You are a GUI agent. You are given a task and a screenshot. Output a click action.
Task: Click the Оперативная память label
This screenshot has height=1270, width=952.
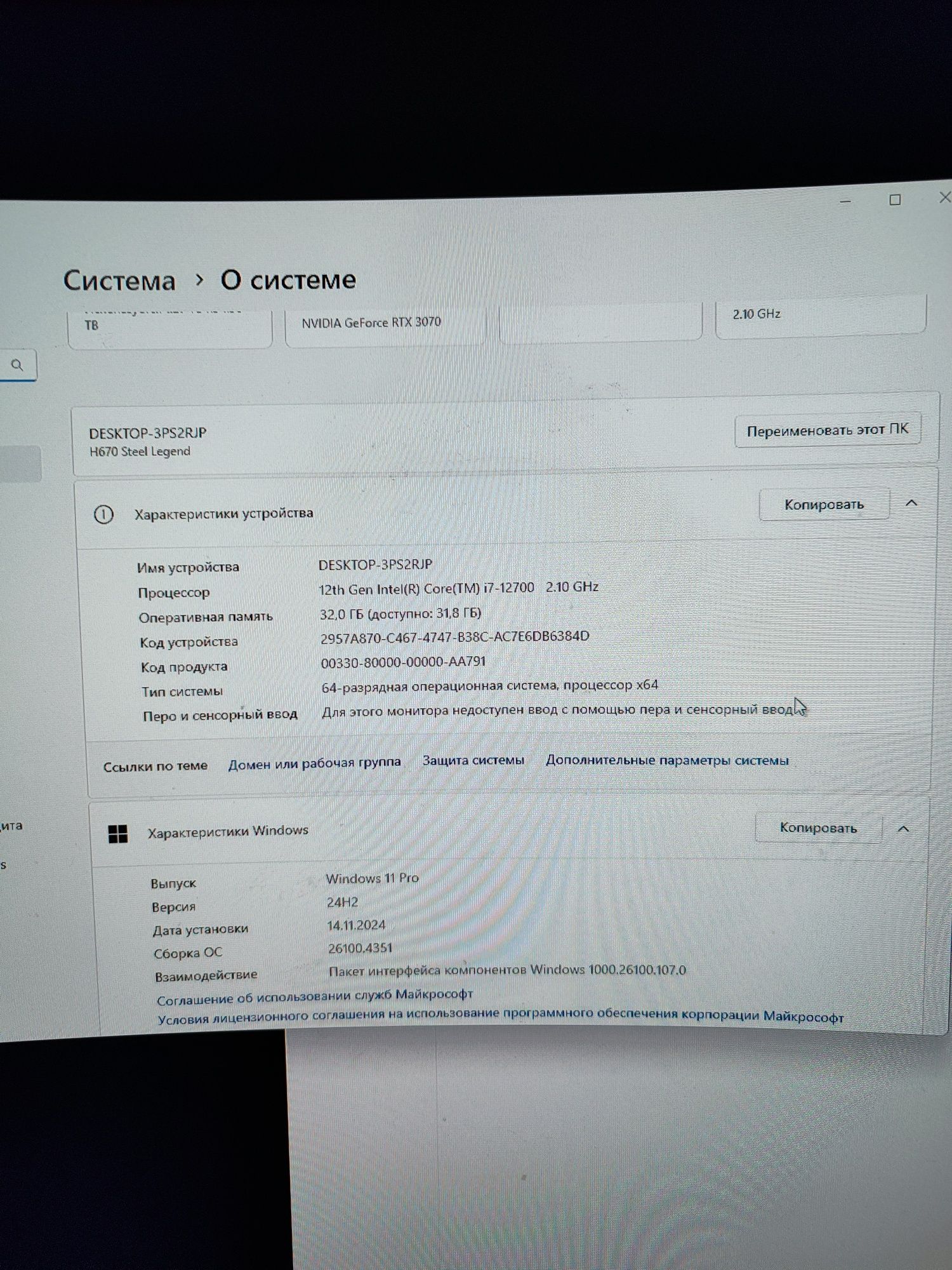(206, 617)
